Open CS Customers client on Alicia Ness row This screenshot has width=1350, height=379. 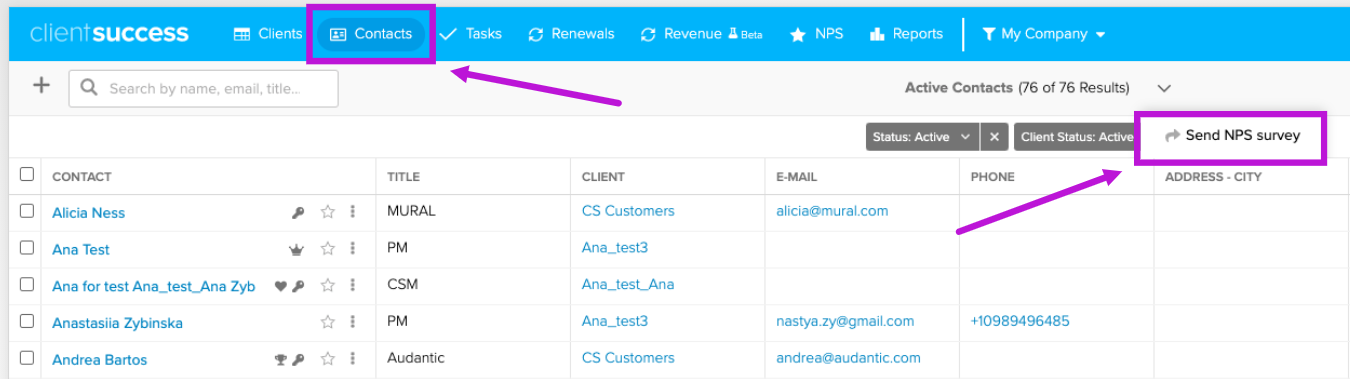click(x=628, y=211)
